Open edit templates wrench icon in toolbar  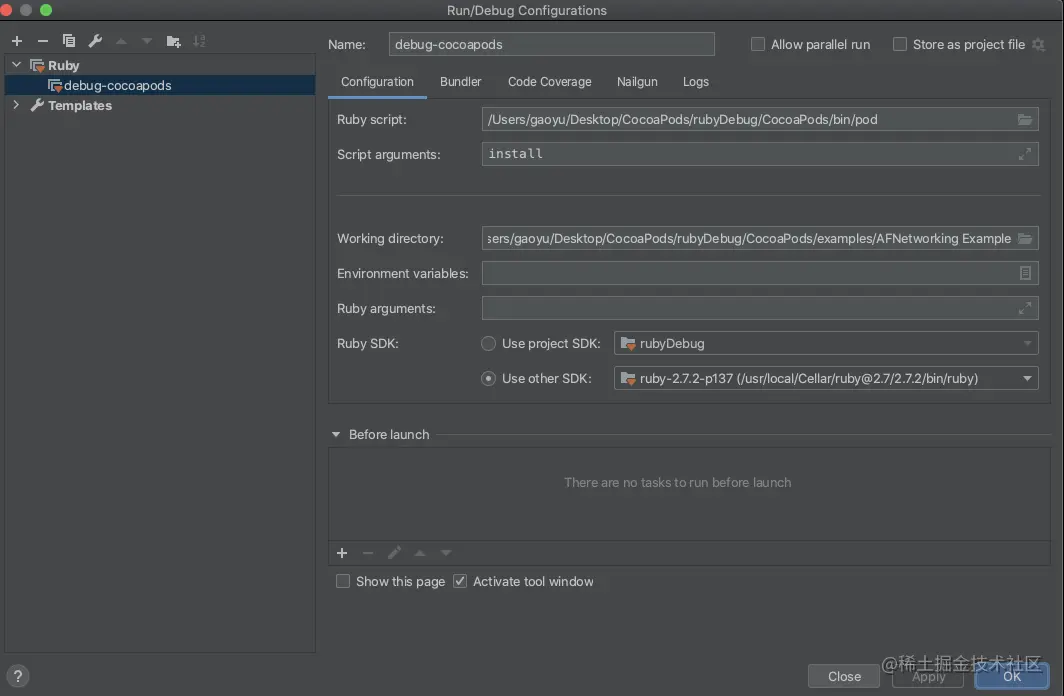[95, 41]
